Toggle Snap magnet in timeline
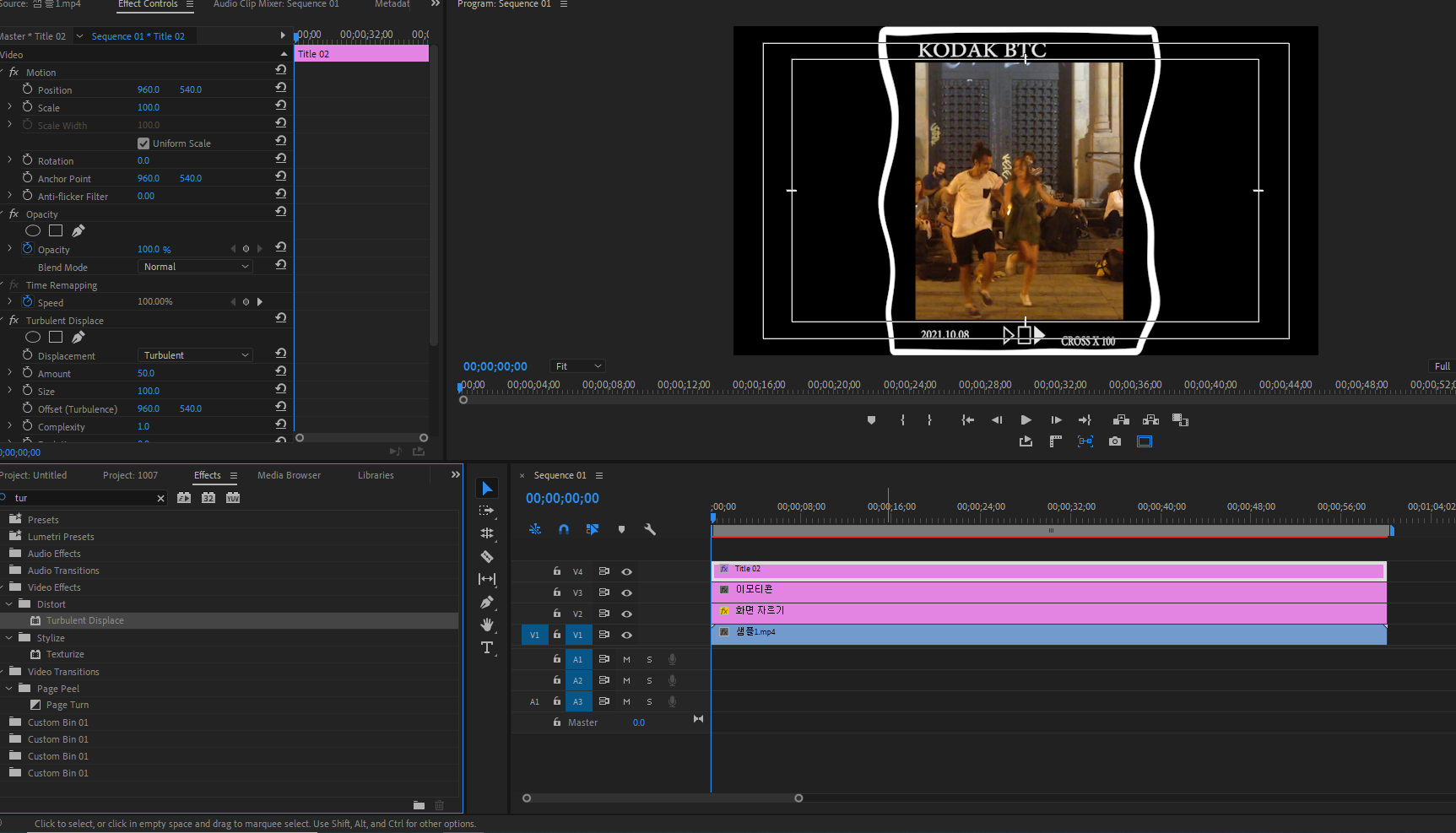The height and width of the screenshot is (833, 1456). click(564, 529)
